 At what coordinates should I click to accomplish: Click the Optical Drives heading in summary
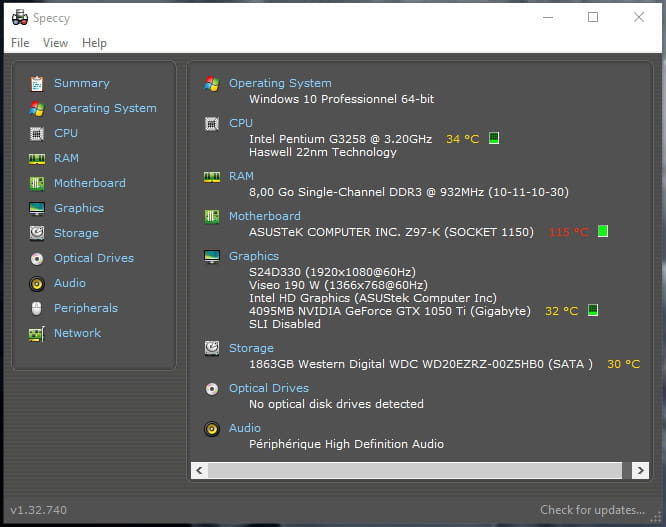268,388
